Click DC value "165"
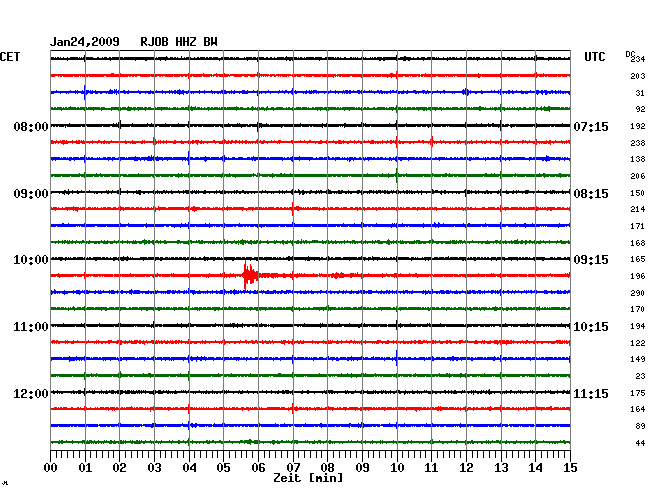Image resolution: width=650 pixels, height=494 pixels. (x=638, y=259)
